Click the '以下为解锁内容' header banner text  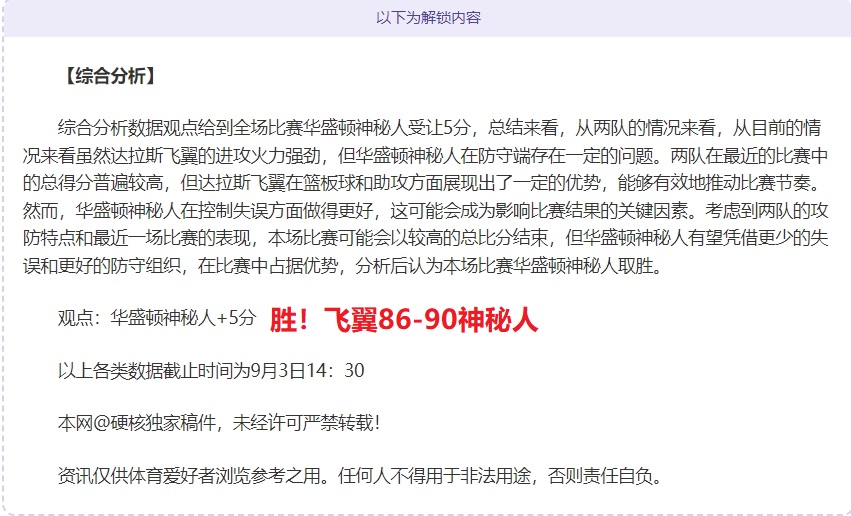click(x=428, y=17)
